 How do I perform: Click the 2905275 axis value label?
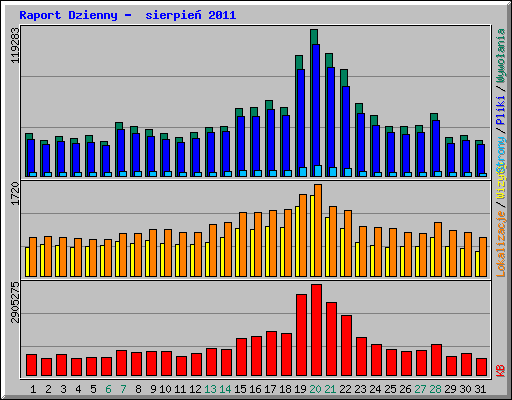pyautogui.click(x=15, y=303)
